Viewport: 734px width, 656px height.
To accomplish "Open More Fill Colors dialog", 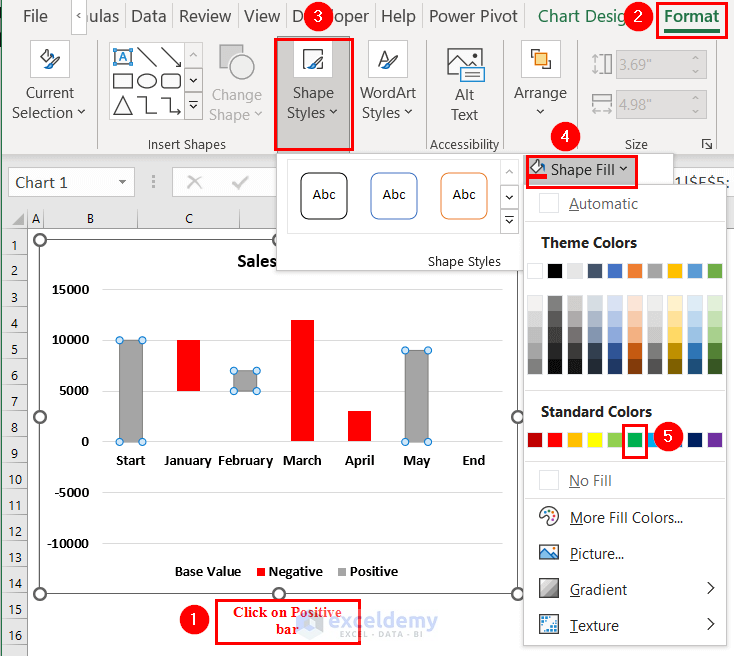I will [x=624, y=517].
